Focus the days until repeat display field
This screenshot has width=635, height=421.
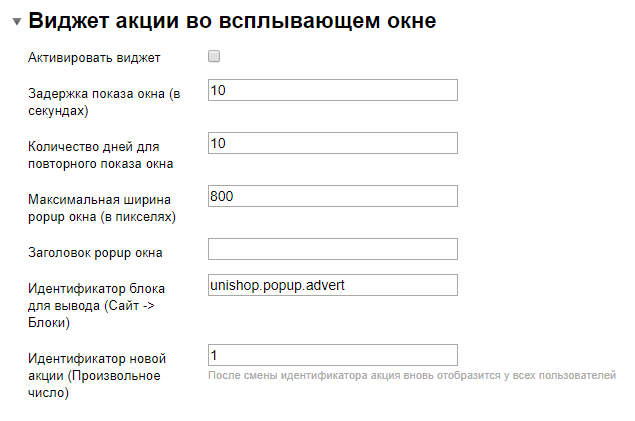tap(332, 144)
